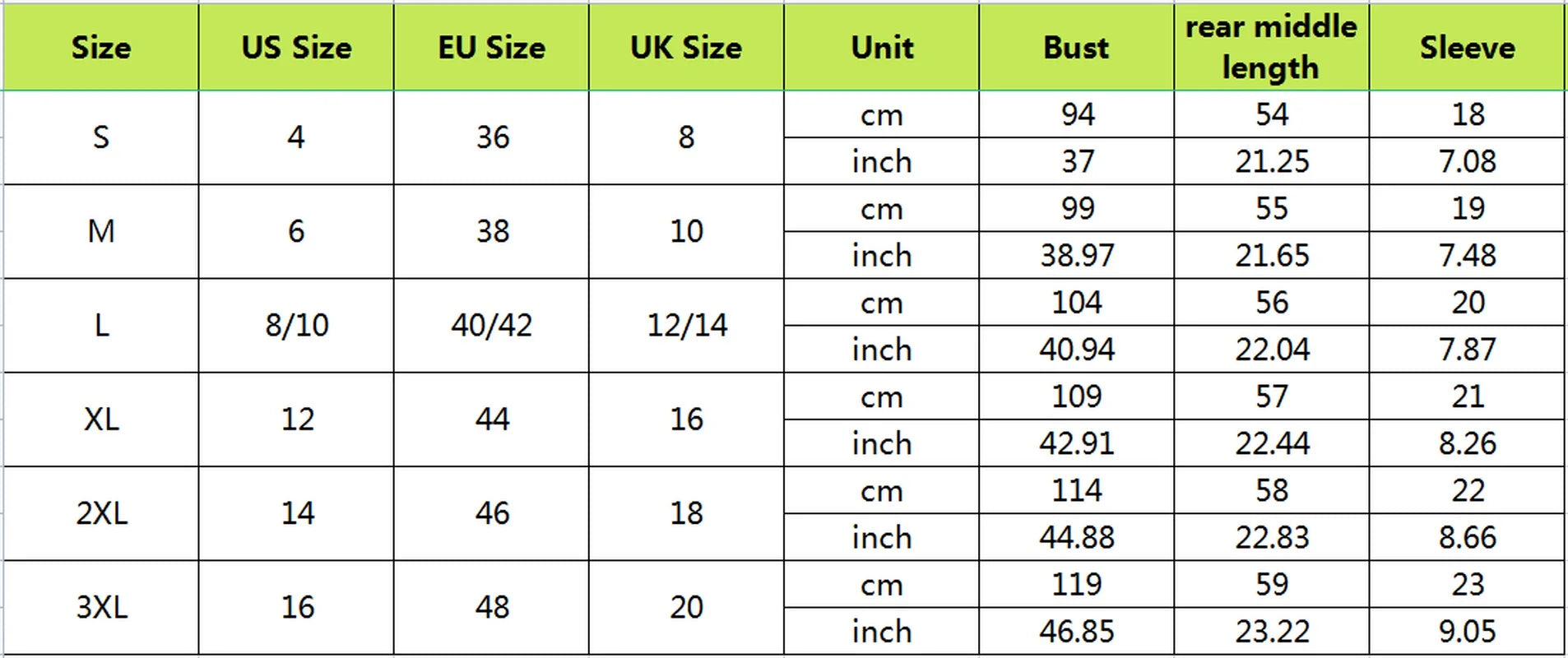This screenshot has width=1568, height=658.
Task: Select the 2XL size row label
Action: [x=101, y=513]
